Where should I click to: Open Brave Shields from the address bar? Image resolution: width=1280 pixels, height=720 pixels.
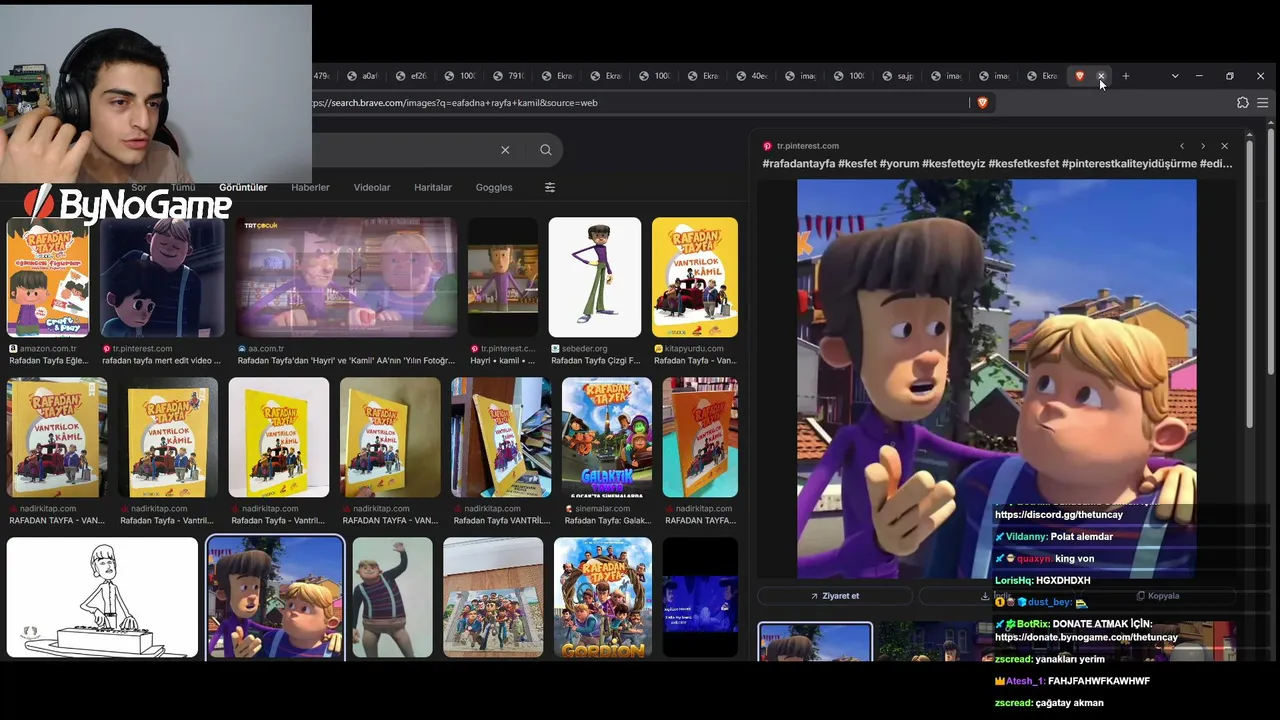[982, 102]
